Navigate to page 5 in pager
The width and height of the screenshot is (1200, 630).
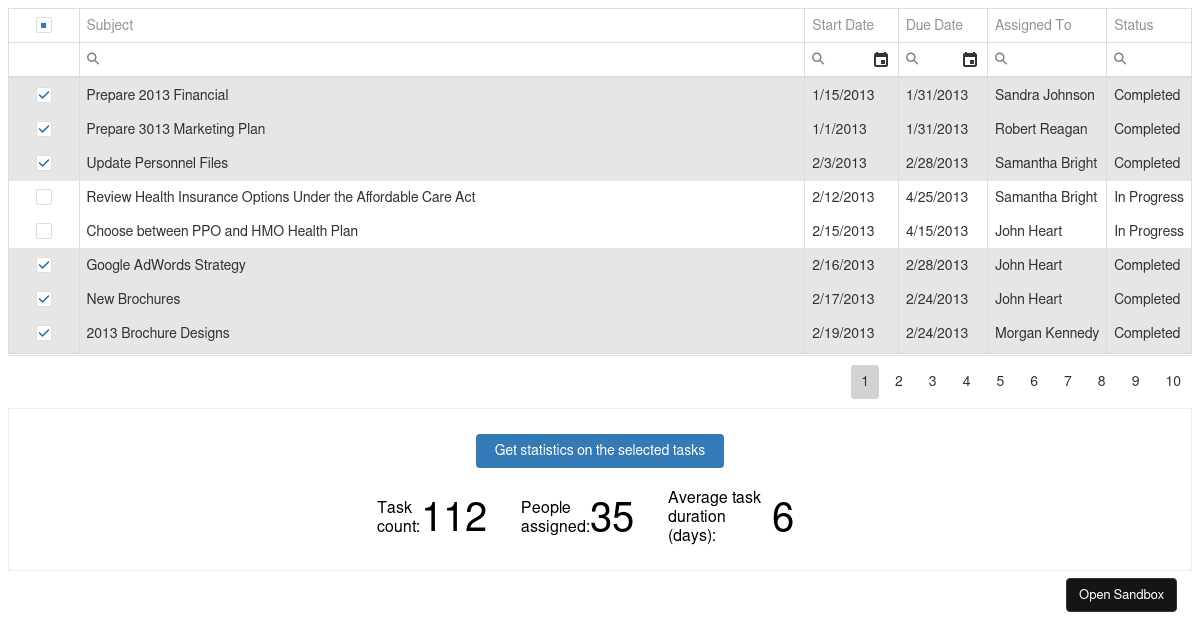pyautogui.click(x=1000, y=382)
